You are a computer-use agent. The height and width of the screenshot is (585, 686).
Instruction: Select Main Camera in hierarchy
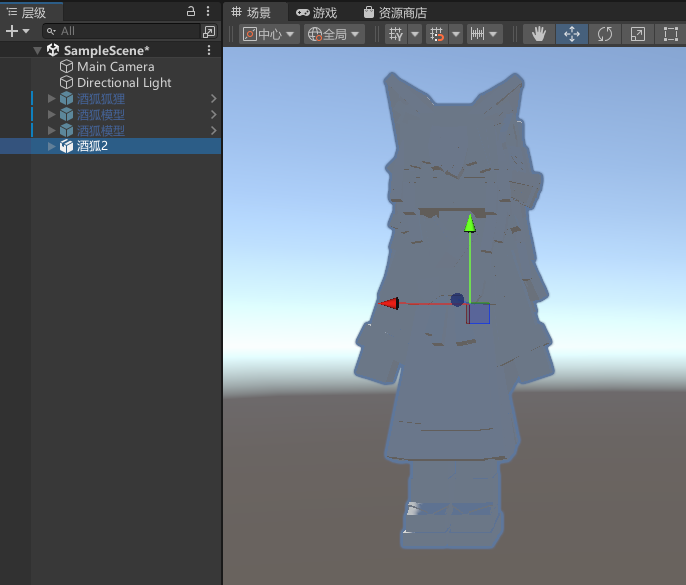pos(115,67)
